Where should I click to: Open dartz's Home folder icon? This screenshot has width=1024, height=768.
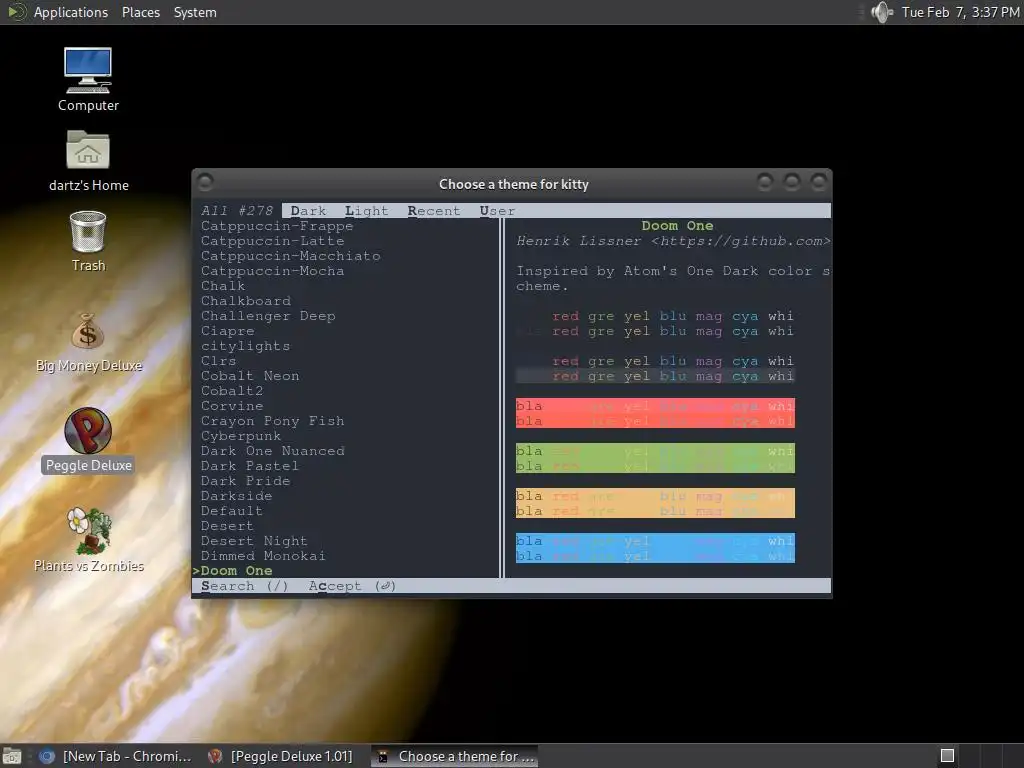tap(88, 150)
